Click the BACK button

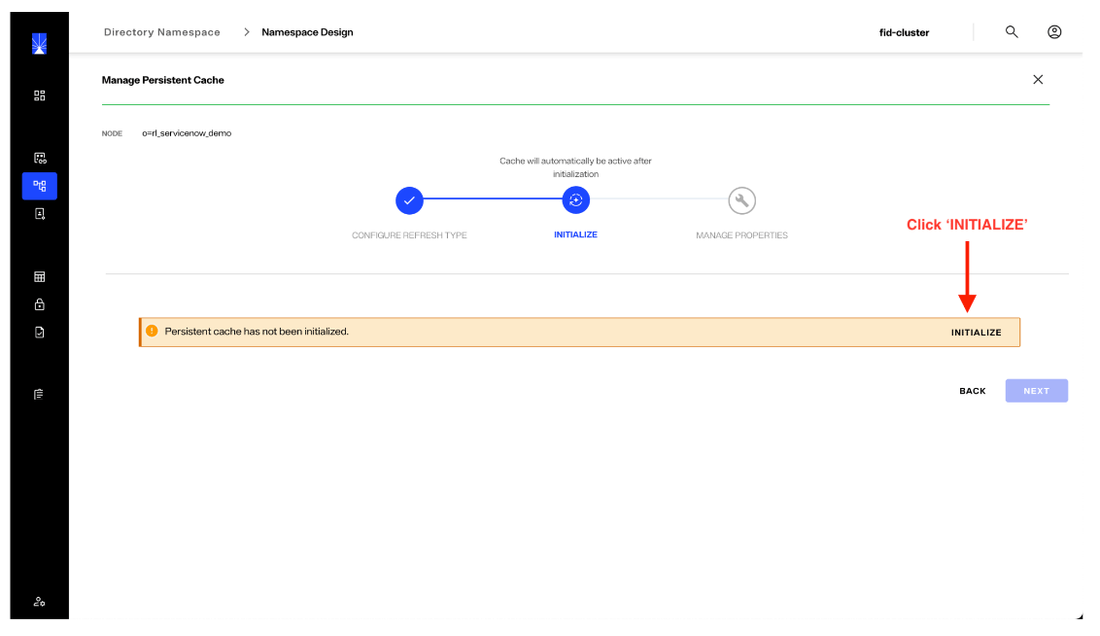pos(972,391)
